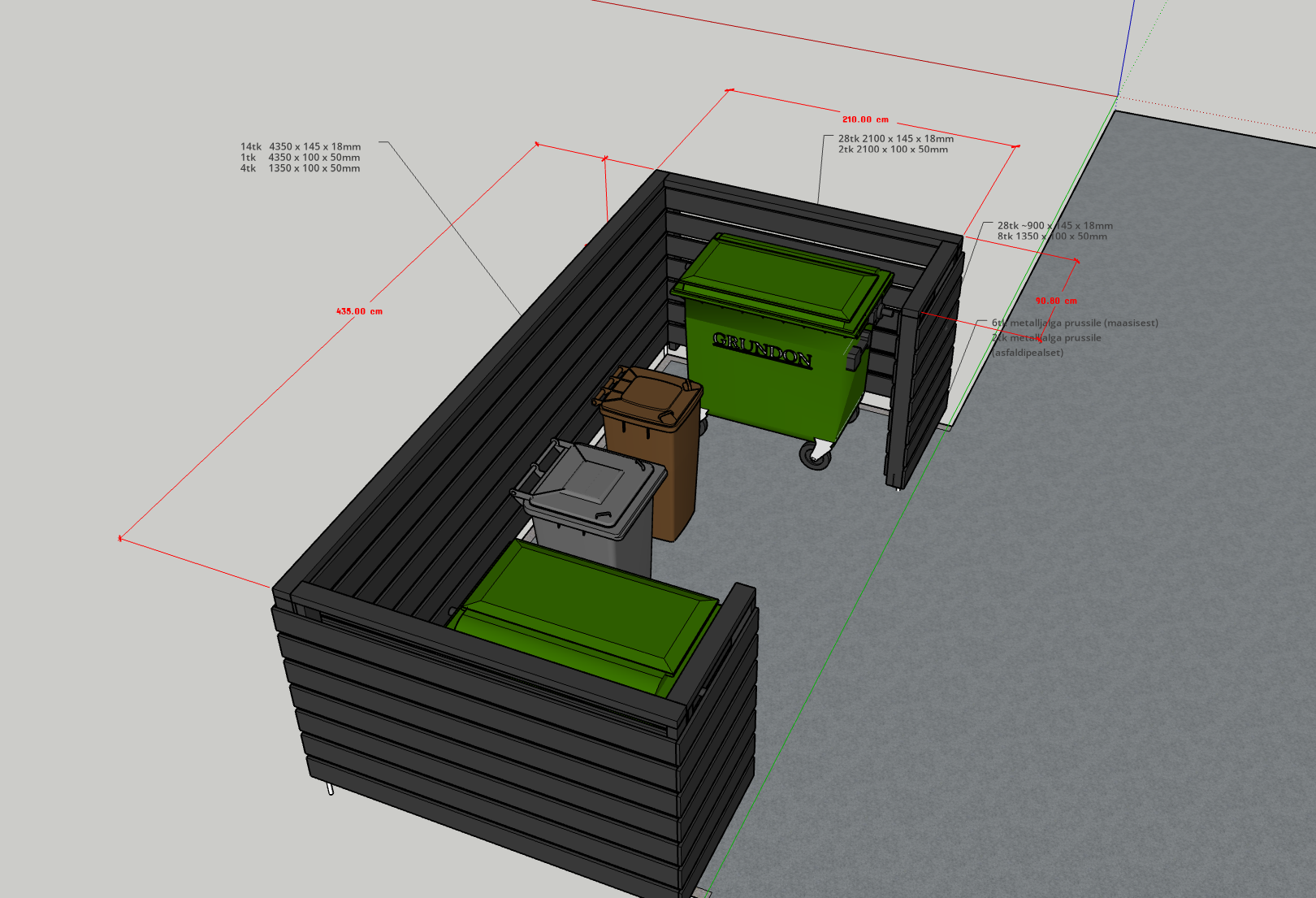Image resolution: width=1316 pixels, height=898 pixels.
Task: Click the '28tk ~900 x 145 x 18mm' label
Action: point(1055,226)
